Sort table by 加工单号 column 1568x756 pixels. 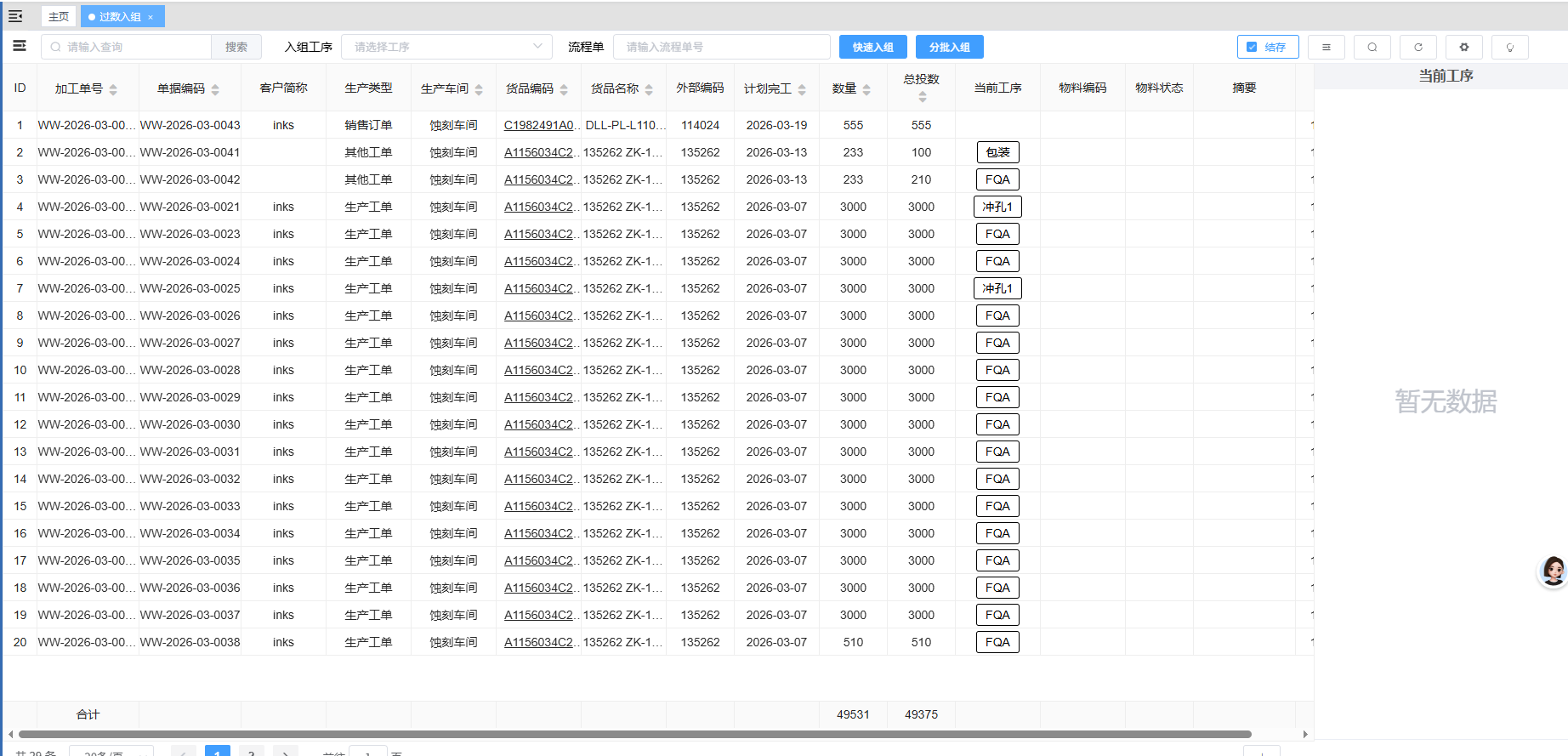click(x=113, y=89)
